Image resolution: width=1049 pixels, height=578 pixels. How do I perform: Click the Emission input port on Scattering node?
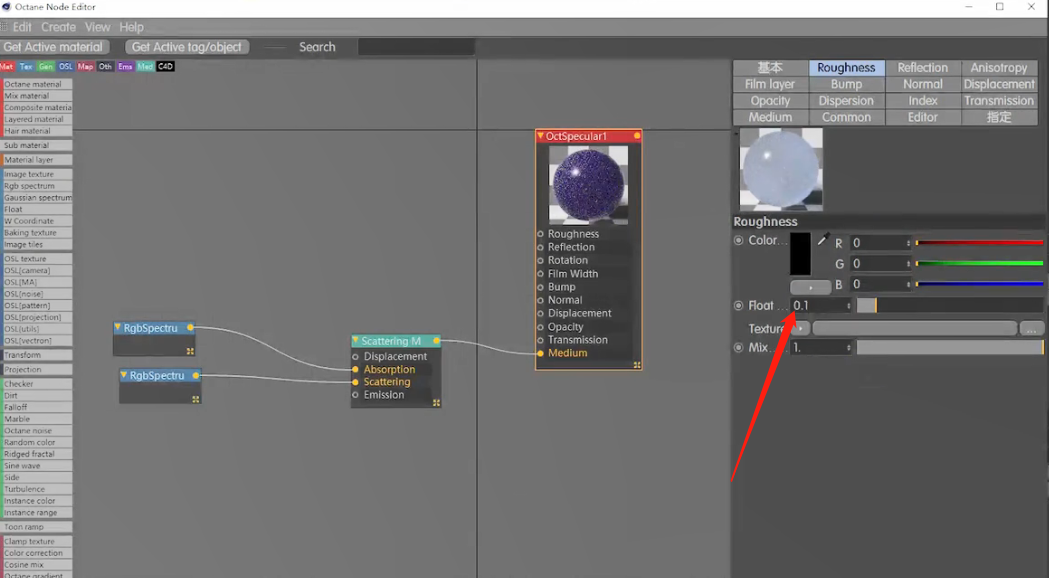(x=356, y=395)
